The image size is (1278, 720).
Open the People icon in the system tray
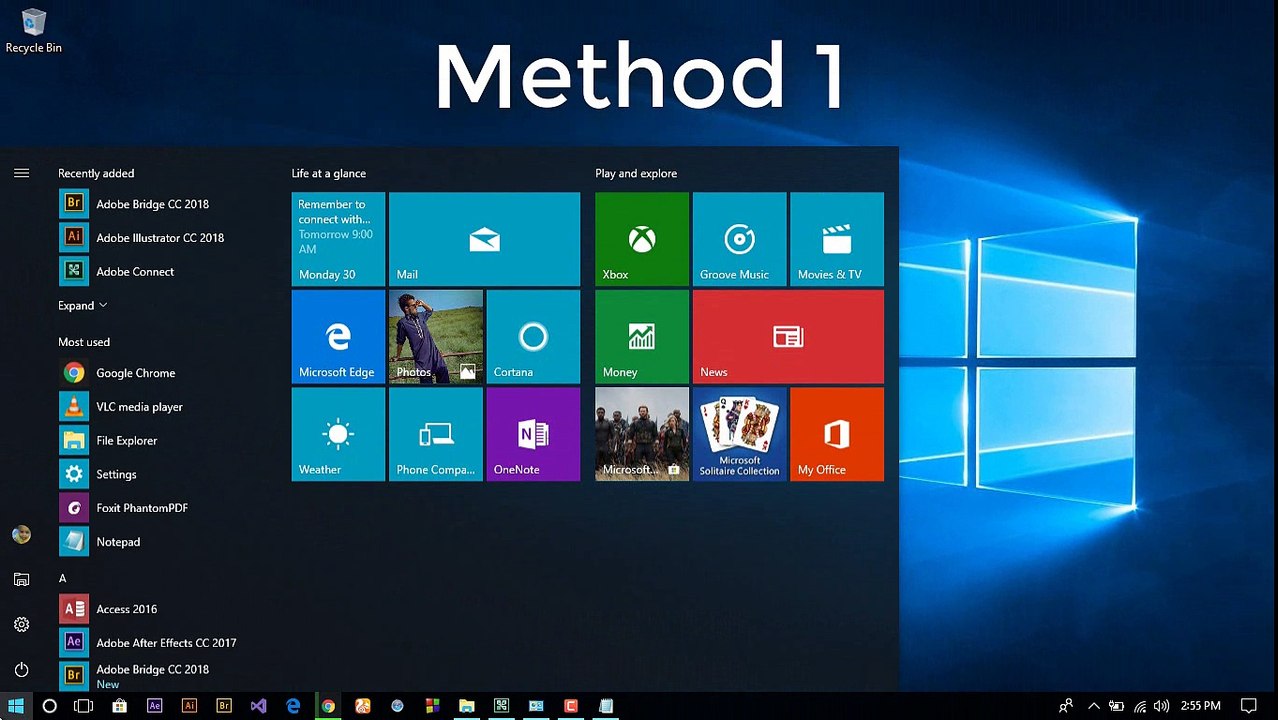[1067, 706]
